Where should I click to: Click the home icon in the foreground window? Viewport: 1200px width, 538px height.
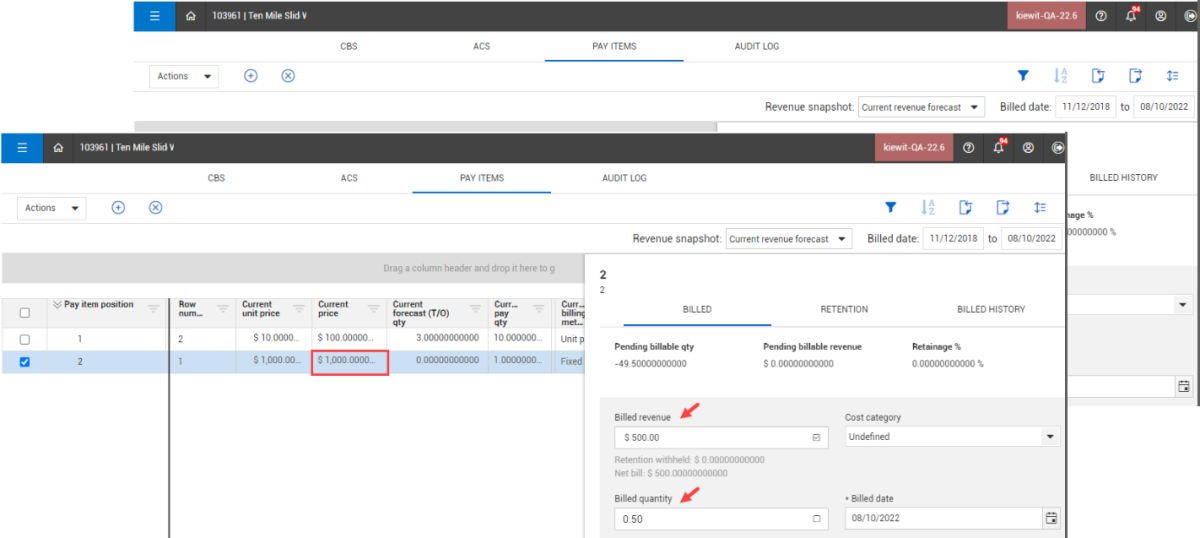(x=58, y=148)
